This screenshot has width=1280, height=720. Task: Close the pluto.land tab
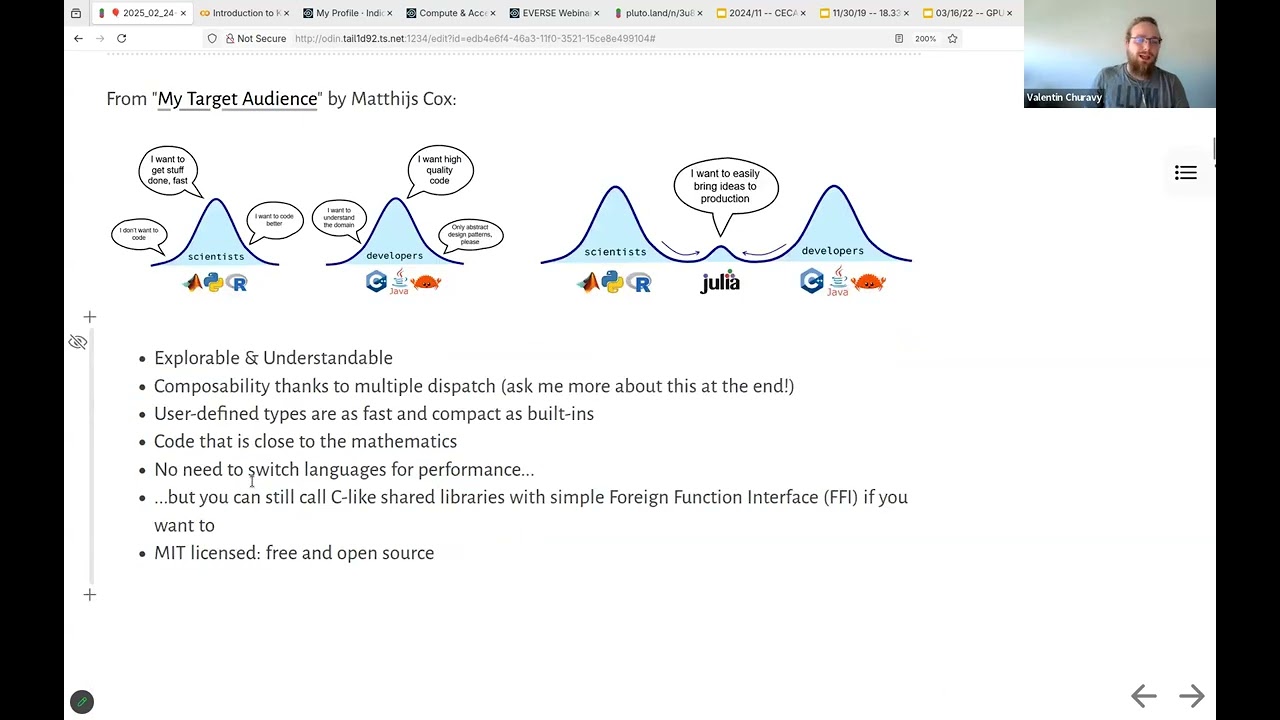click(x=699, y=13)
